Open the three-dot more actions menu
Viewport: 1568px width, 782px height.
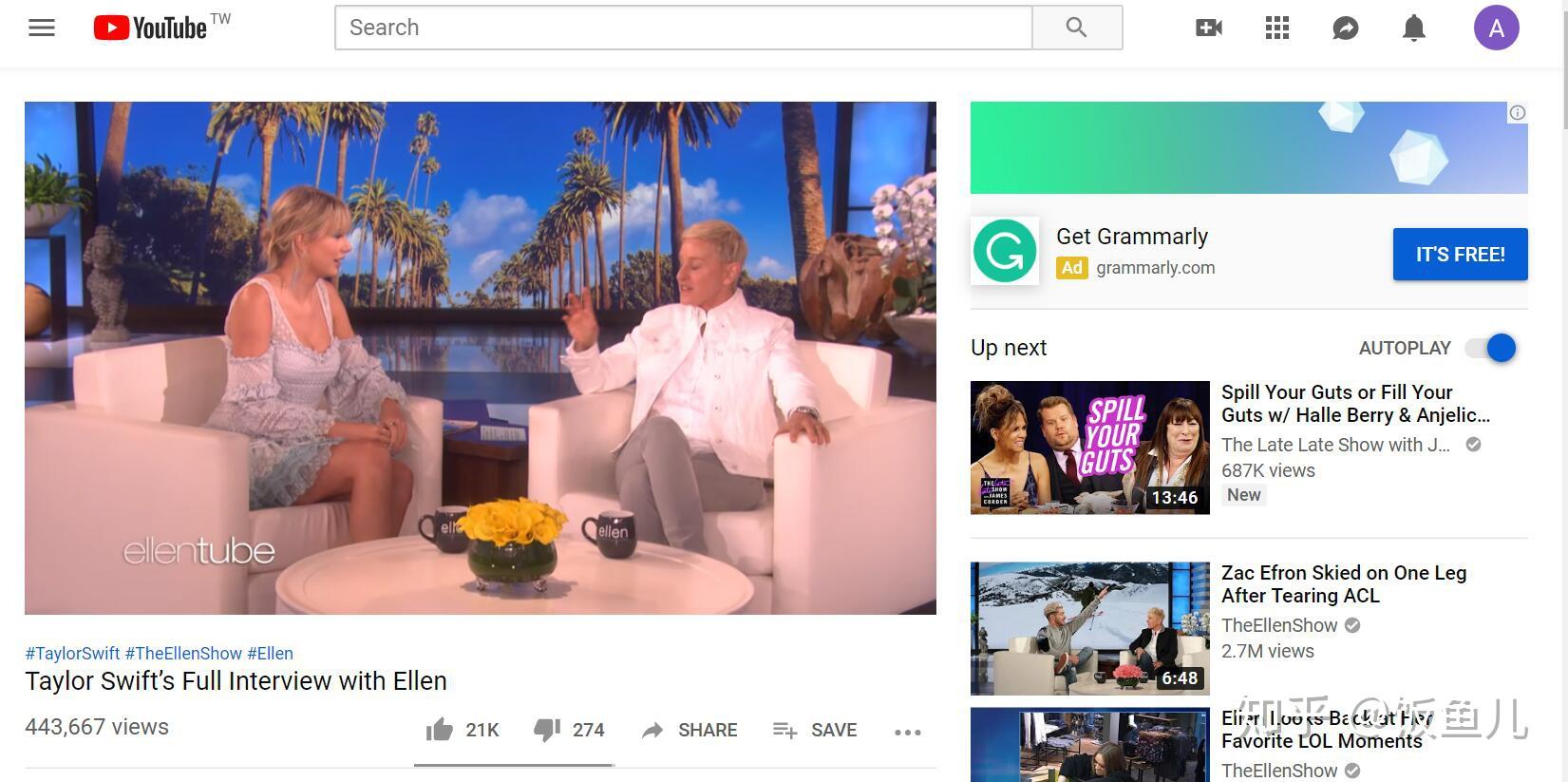click(x=908, y=732)
